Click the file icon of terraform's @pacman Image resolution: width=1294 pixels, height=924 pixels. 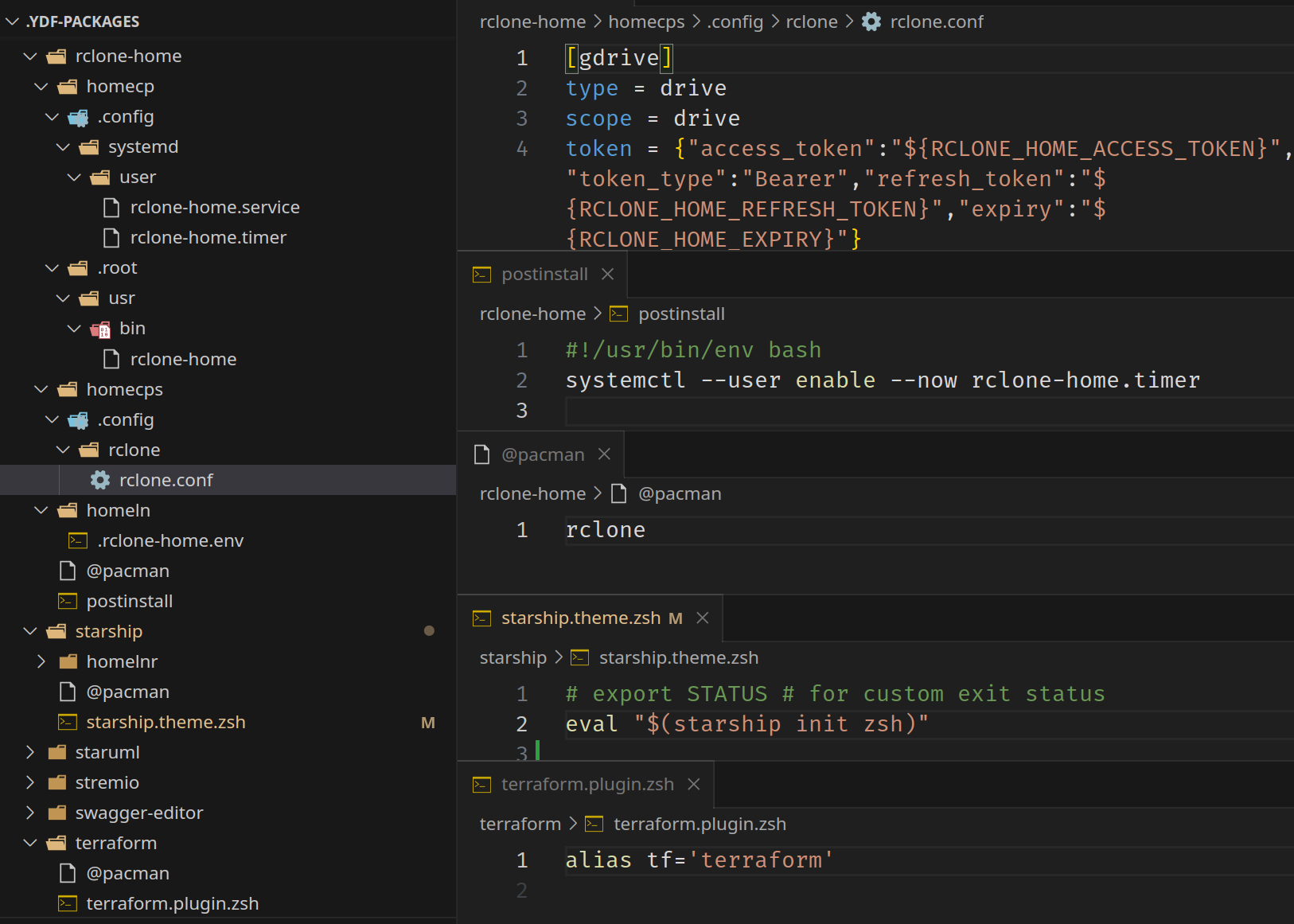pyautogui.click(x=68, y=873)
